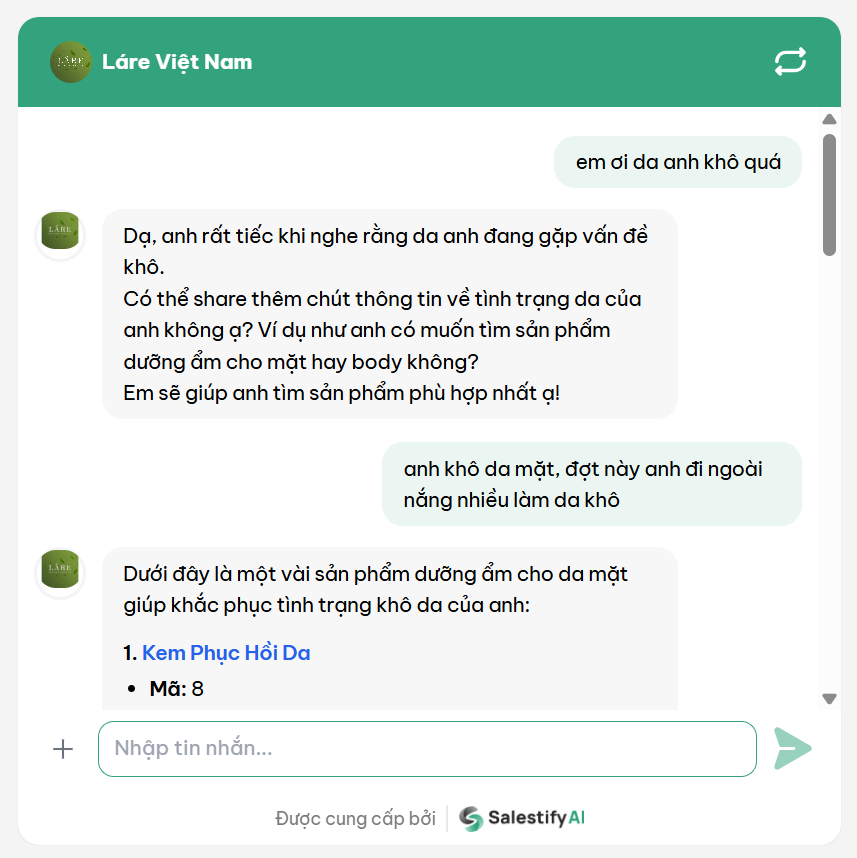Click the 'Dưới đây là một vài sản phẩm' reply

(390, 628)
